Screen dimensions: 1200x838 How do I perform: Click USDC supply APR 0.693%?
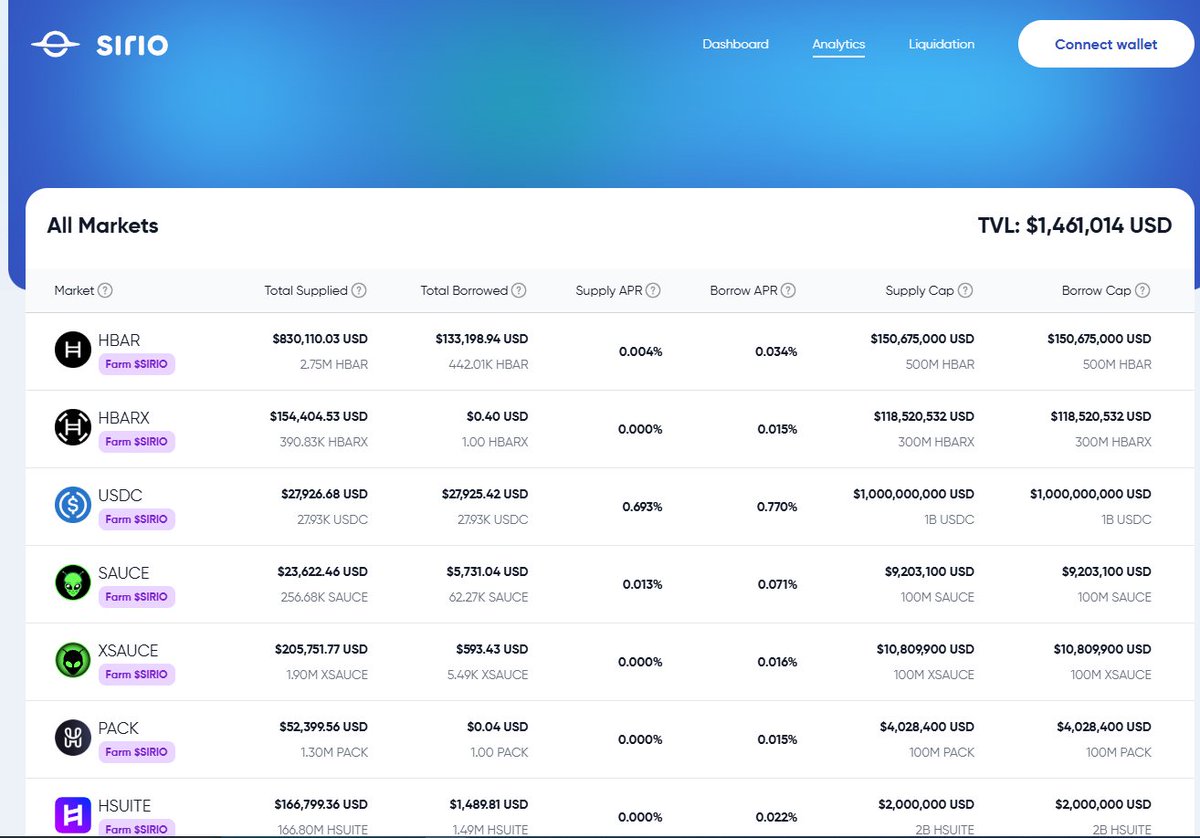coord(642,507)
